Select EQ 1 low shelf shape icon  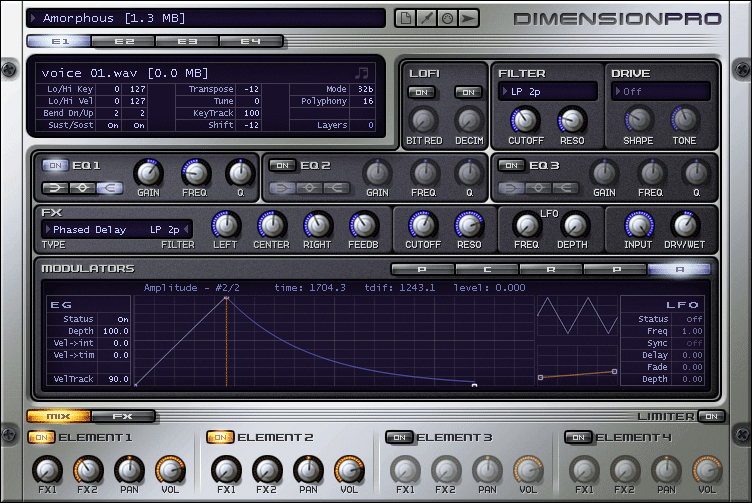(x=55, y=188)
